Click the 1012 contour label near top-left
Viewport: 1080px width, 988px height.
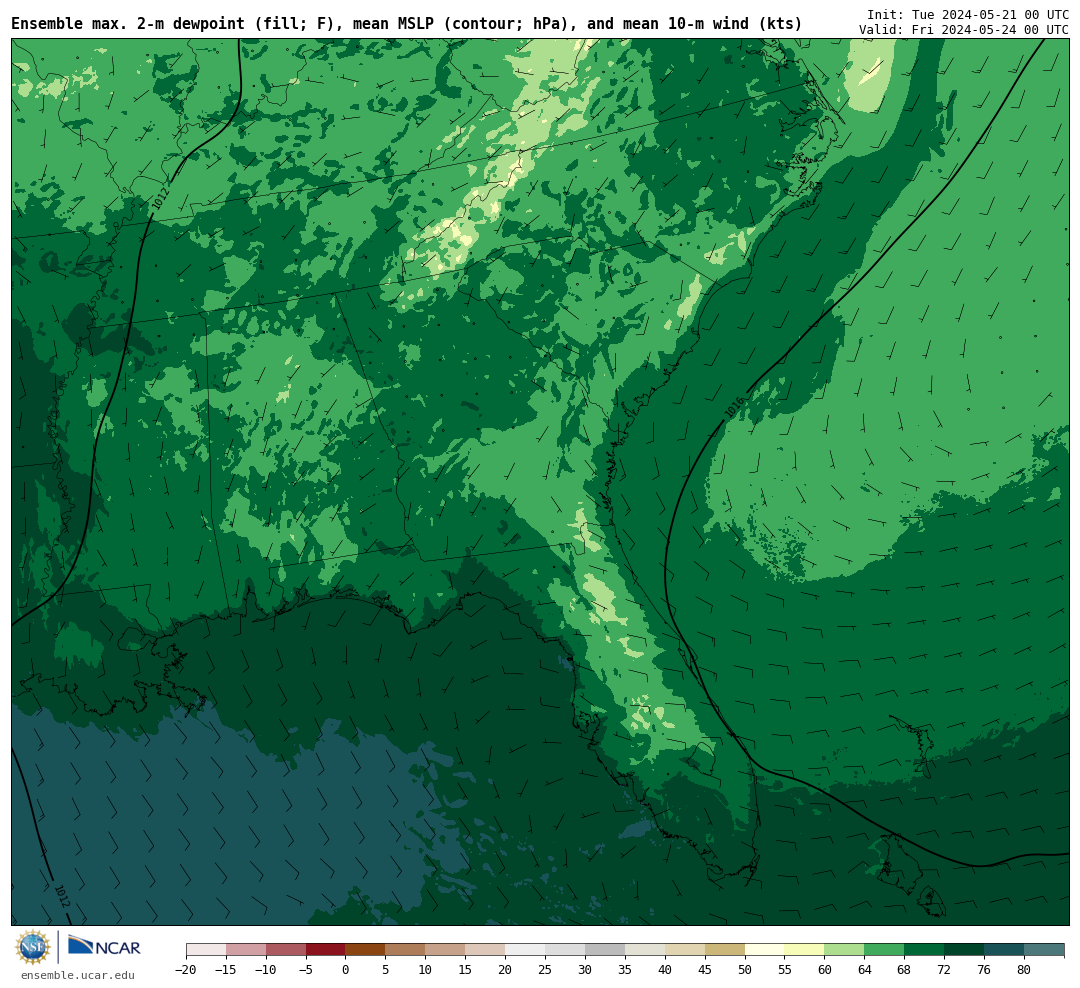pos(161,198)
